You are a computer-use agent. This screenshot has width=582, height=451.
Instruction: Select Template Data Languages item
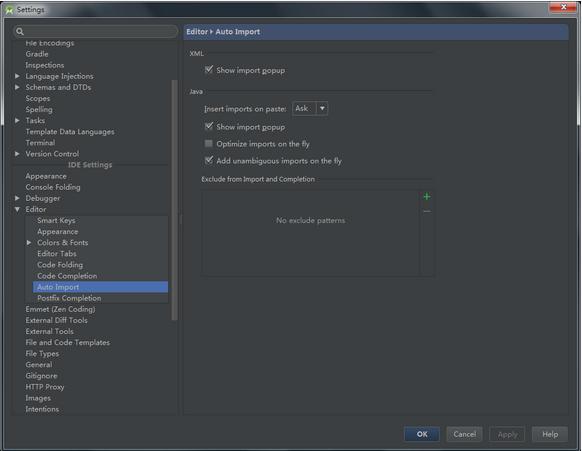(70, 132)
